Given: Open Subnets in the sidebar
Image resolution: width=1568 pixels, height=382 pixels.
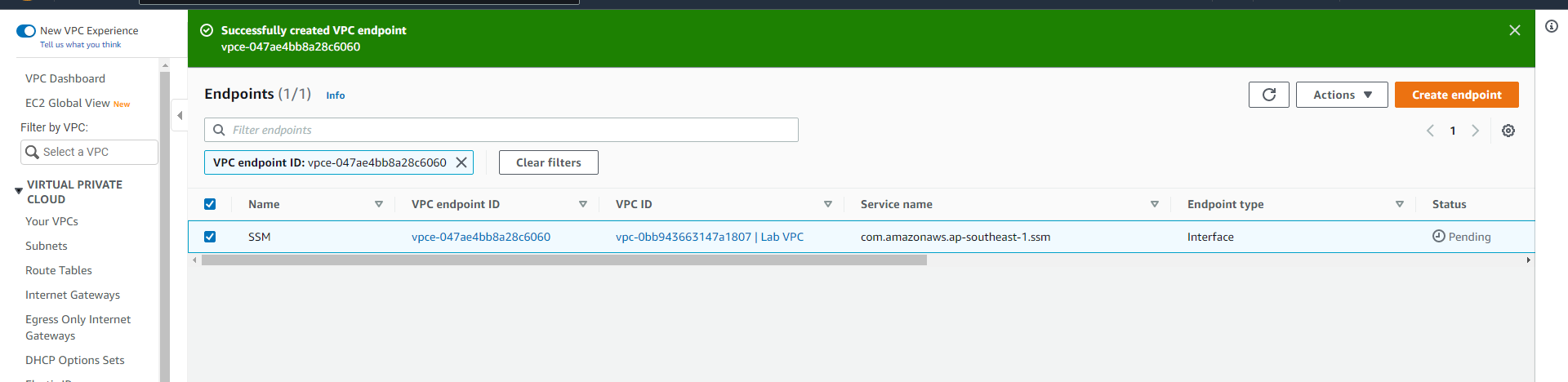Looking at the screenshot, I should coord(47,246).
